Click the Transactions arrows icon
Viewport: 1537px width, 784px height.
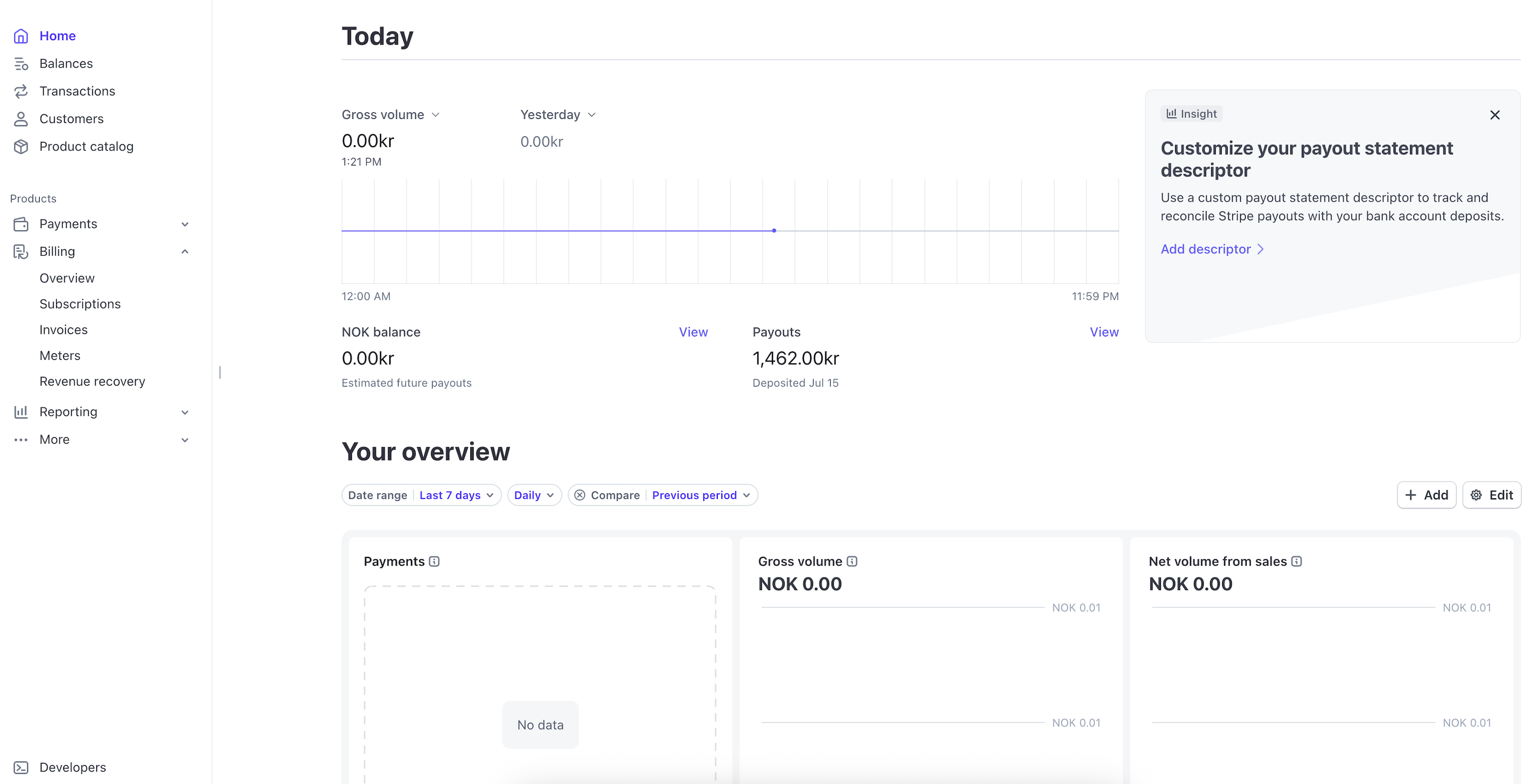(21, 91)
